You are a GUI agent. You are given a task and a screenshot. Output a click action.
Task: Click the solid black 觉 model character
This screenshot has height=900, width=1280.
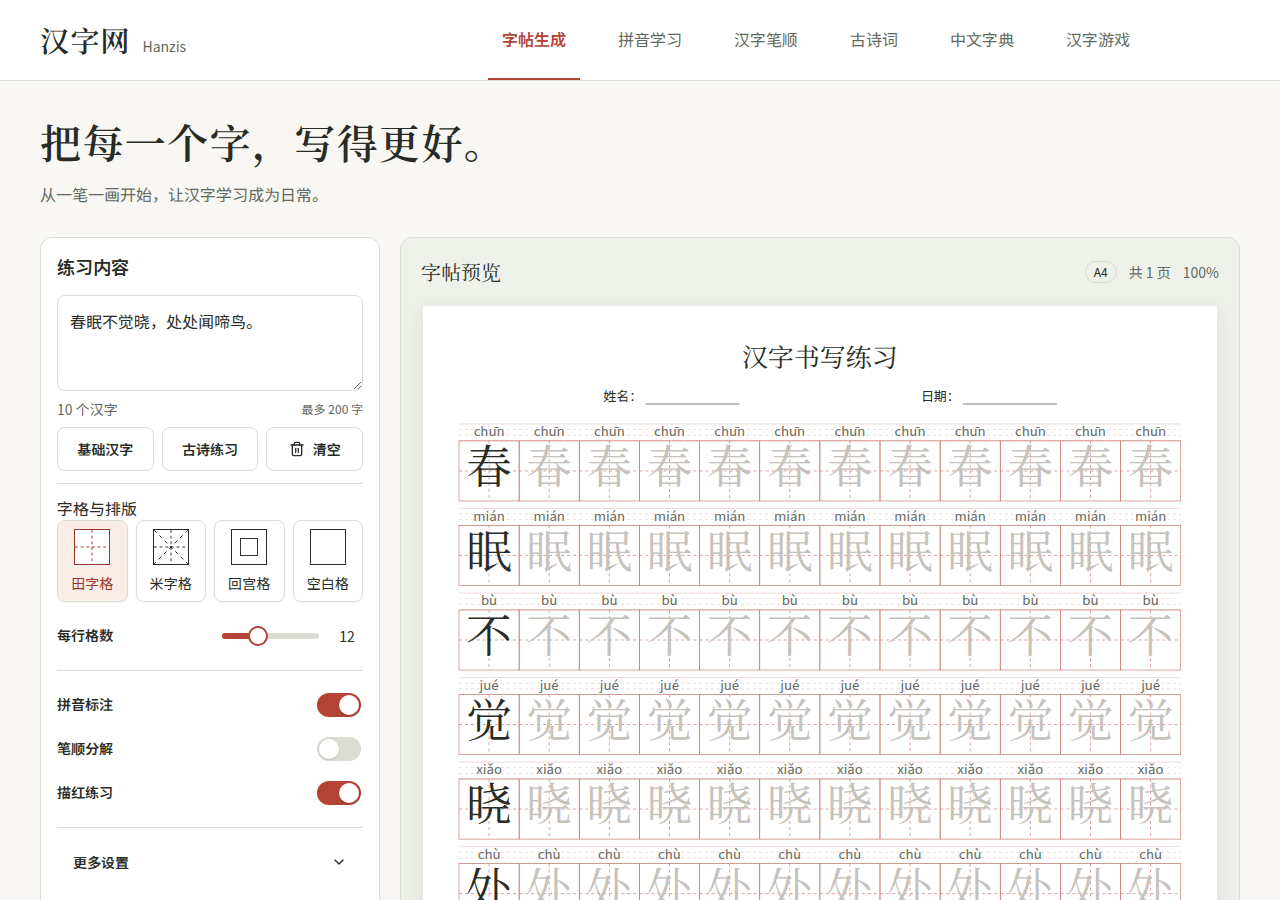coord(489,722)
